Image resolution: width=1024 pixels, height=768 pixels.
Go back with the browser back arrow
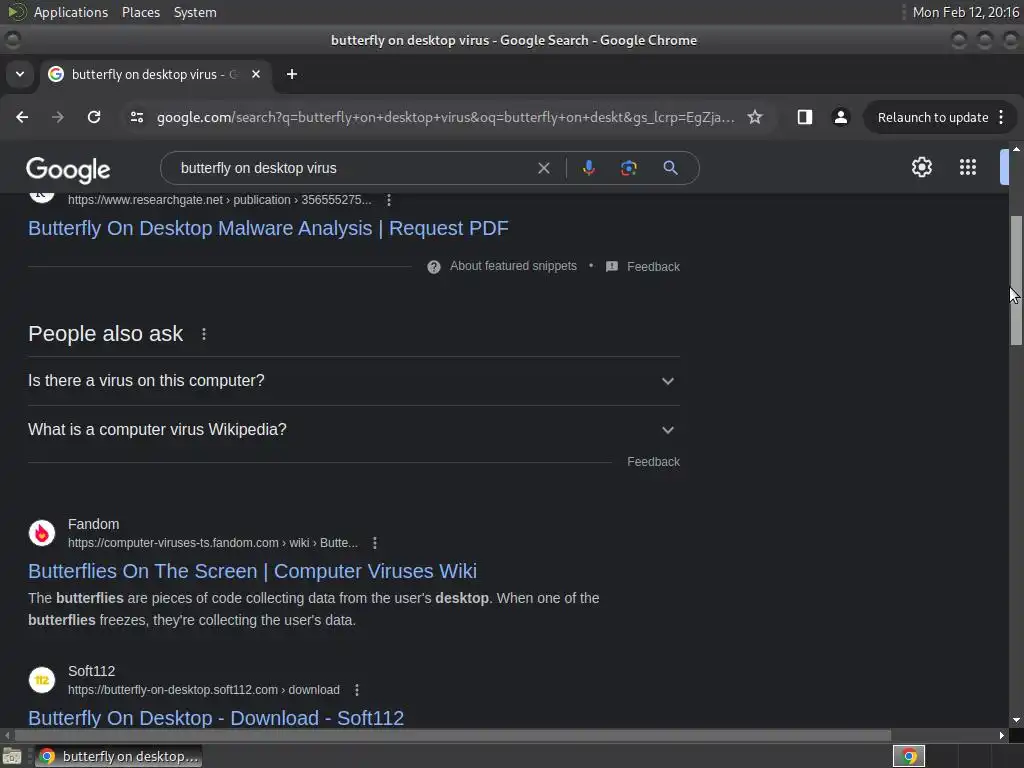pos(22,117)
